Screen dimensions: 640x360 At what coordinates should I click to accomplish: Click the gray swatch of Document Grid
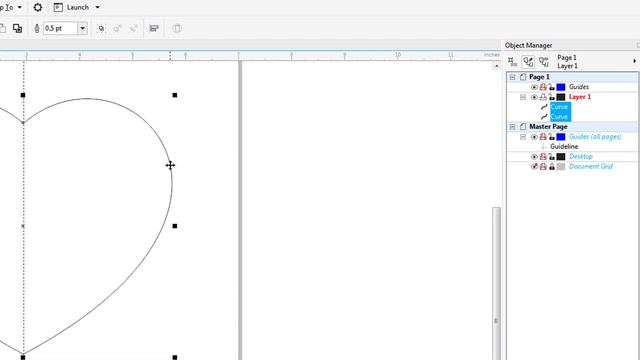(561, 167)
